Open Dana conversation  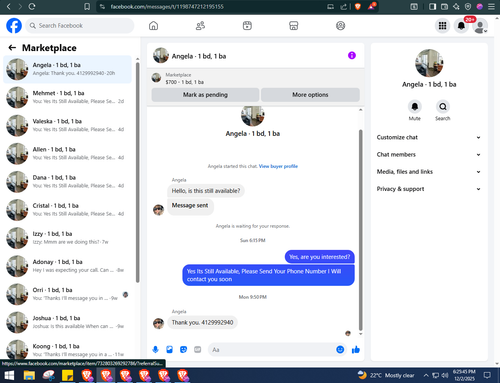pos(68,182)
